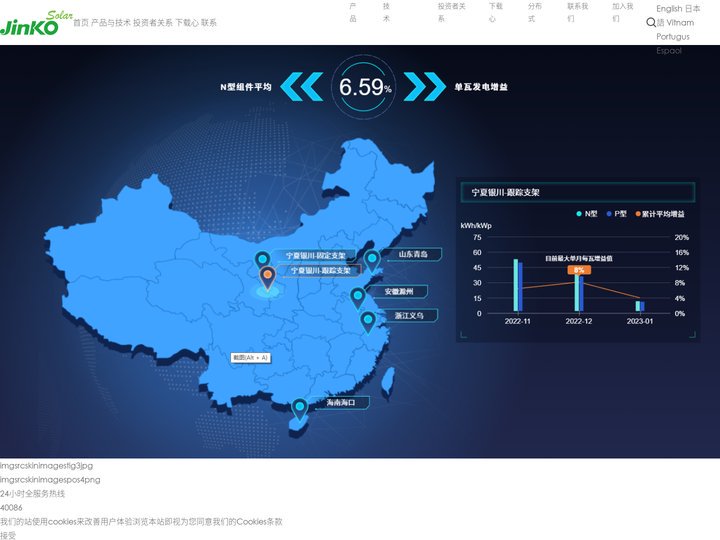This screenshot has width=720, height=540.
Task: Click the 山东青岛 location label
Action: [413, 254]
